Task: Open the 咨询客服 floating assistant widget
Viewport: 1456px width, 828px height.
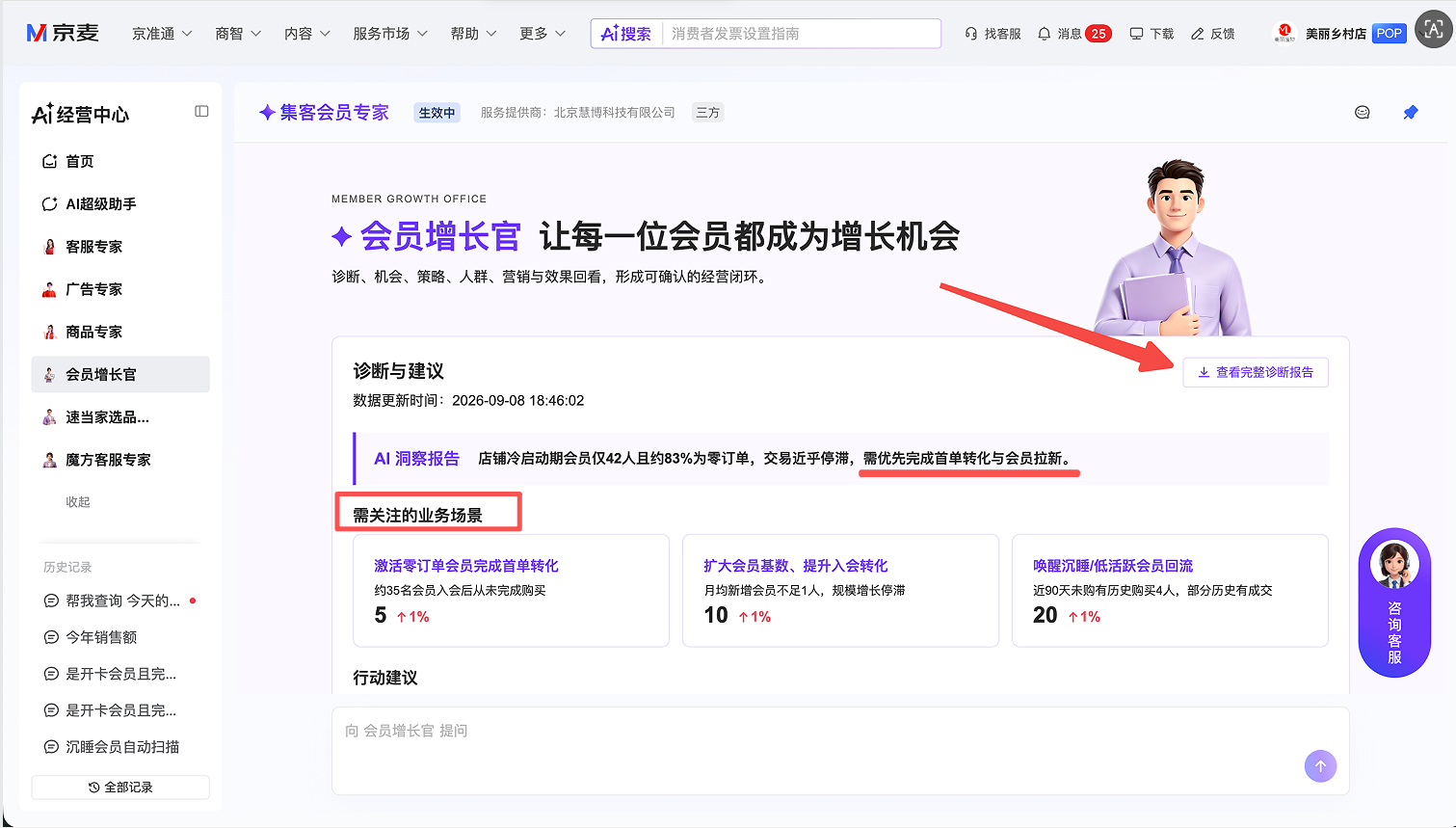Action: (x=1394, y=602)
